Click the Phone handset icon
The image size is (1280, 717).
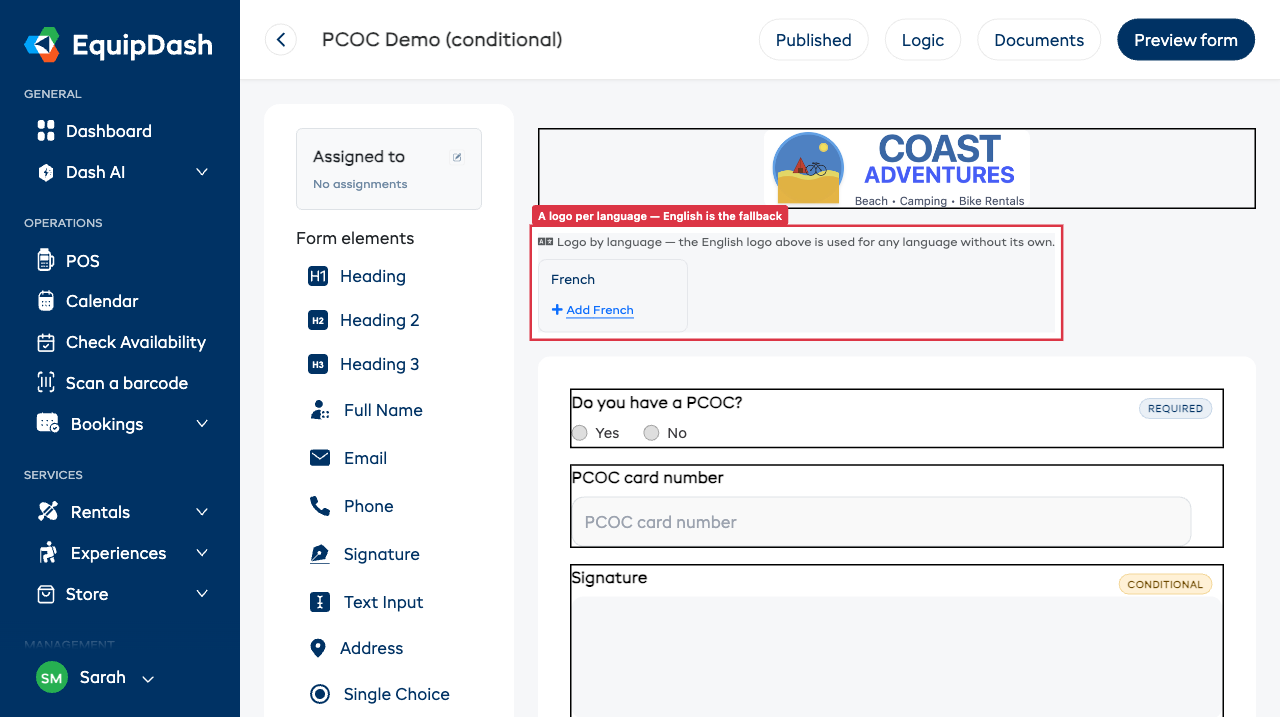coord(320,506)
